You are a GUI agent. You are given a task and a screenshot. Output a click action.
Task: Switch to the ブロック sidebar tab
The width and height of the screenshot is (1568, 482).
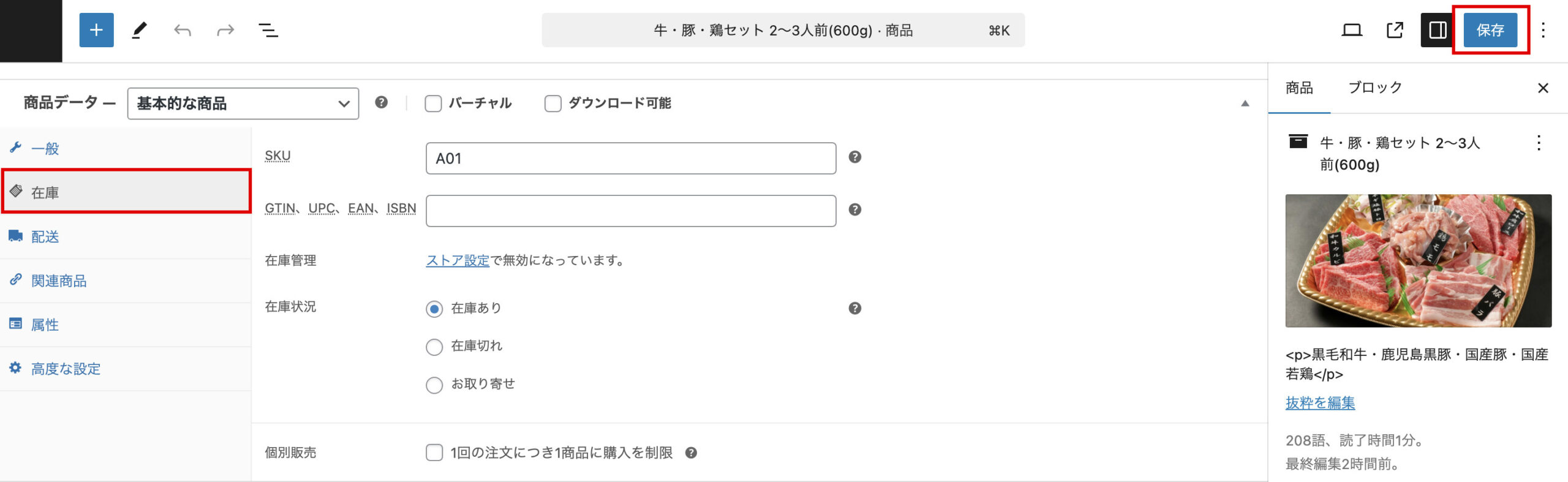(x=1375, y=88)
